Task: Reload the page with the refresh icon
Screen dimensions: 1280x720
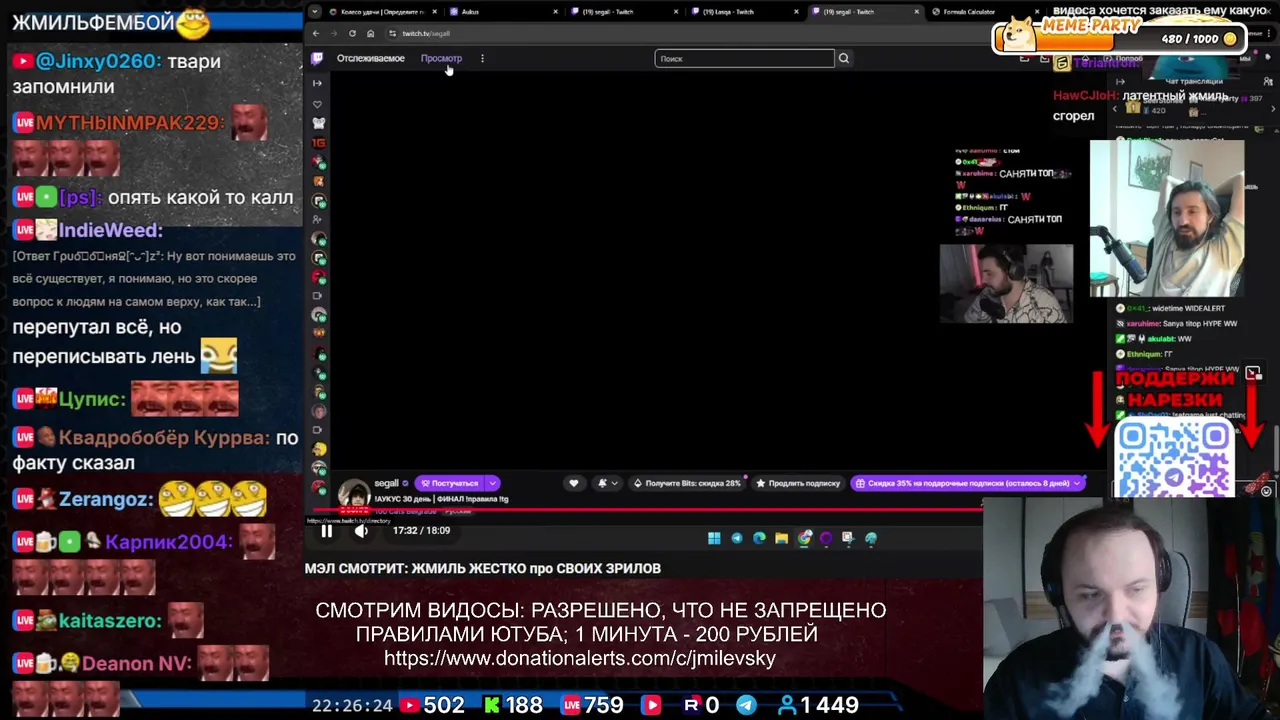Action: click(x=352, y=33)
